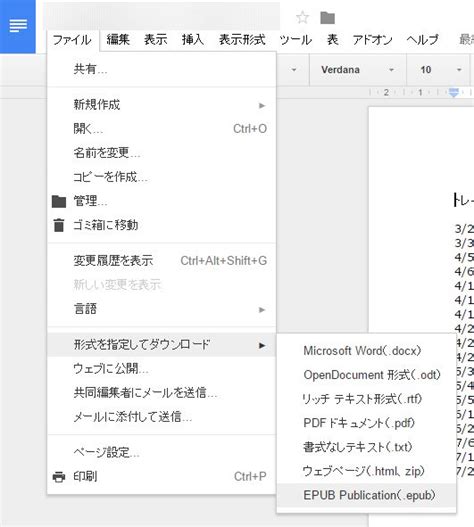The width and height of the screenshot is (474, 527).
Task: Click the move-to-folder icon beside the star
Action: point(327,18)
